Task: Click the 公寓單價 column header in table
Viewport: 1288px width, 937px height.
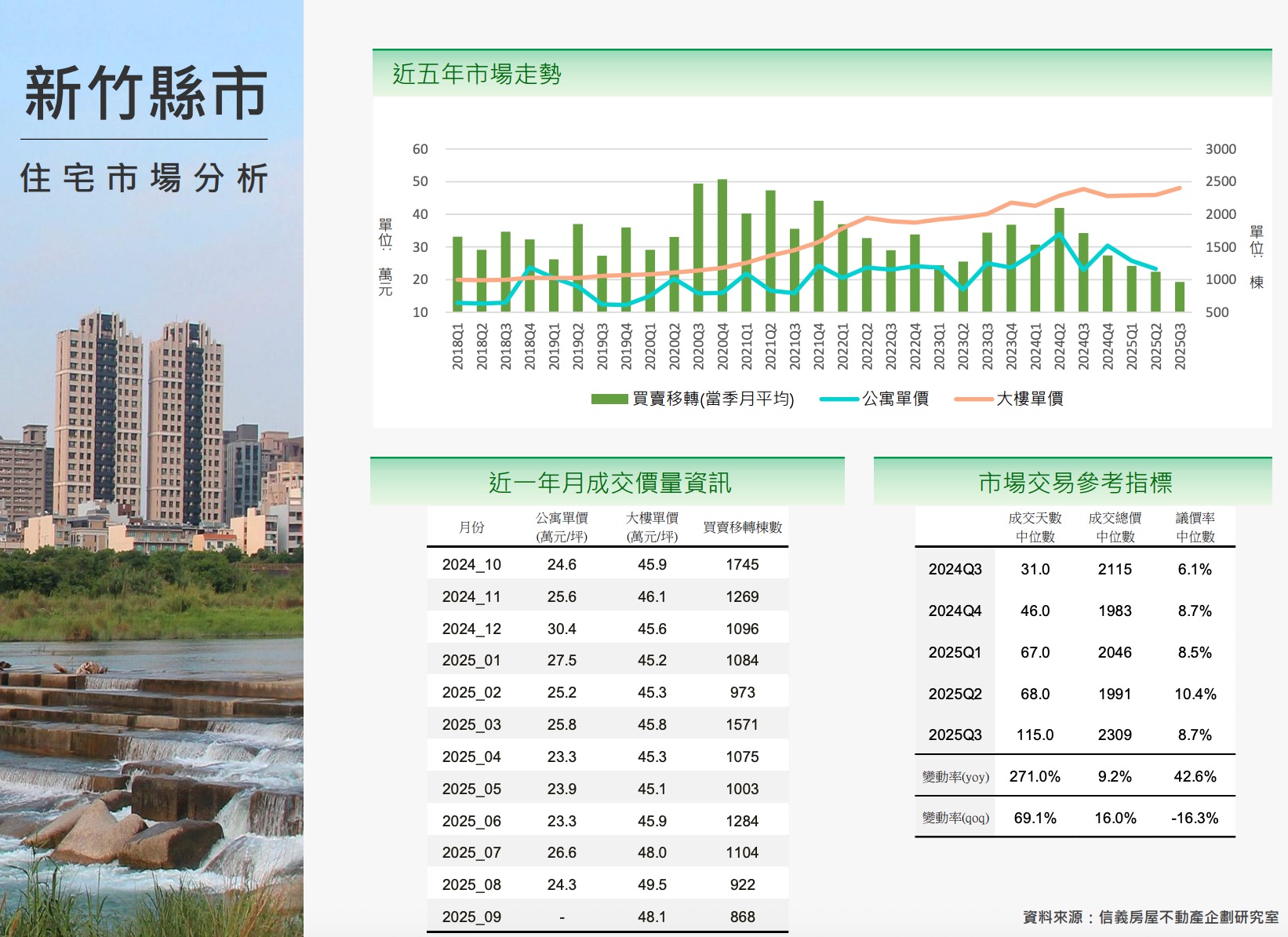Action: click(562, 527)
